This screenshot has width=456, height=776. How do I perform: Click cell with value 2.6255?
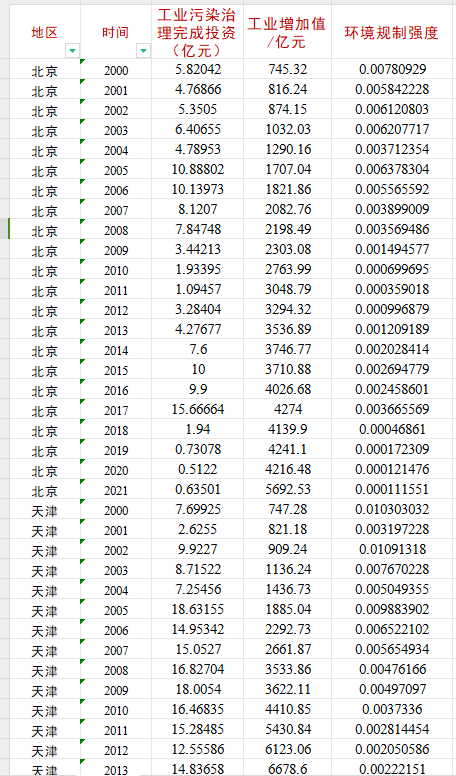[198, 530]
